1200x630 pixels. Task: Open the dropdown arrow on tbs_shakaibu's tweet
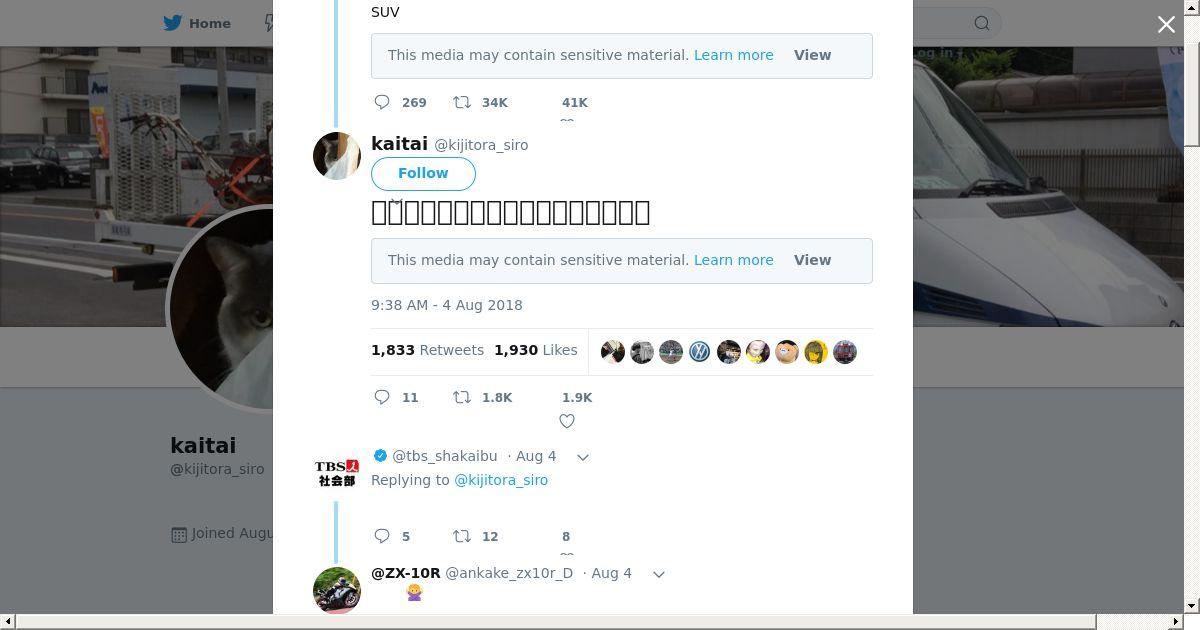click(583, 457)
